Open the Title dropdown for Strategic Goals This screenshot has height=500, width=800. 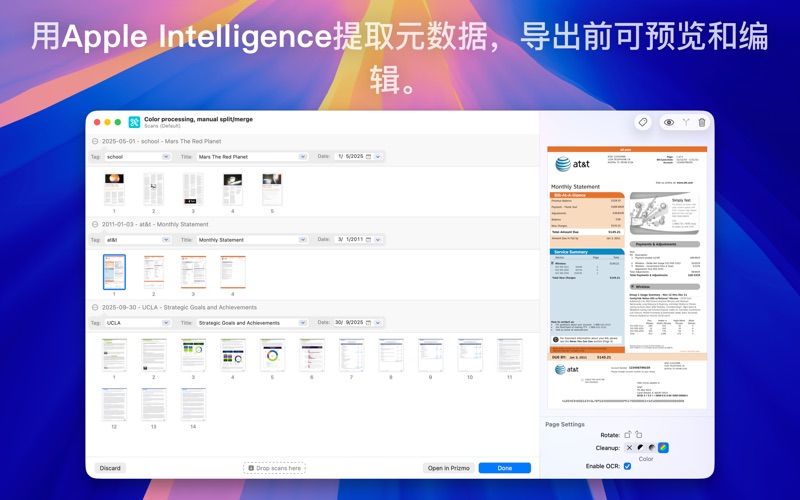click(303, 323)
